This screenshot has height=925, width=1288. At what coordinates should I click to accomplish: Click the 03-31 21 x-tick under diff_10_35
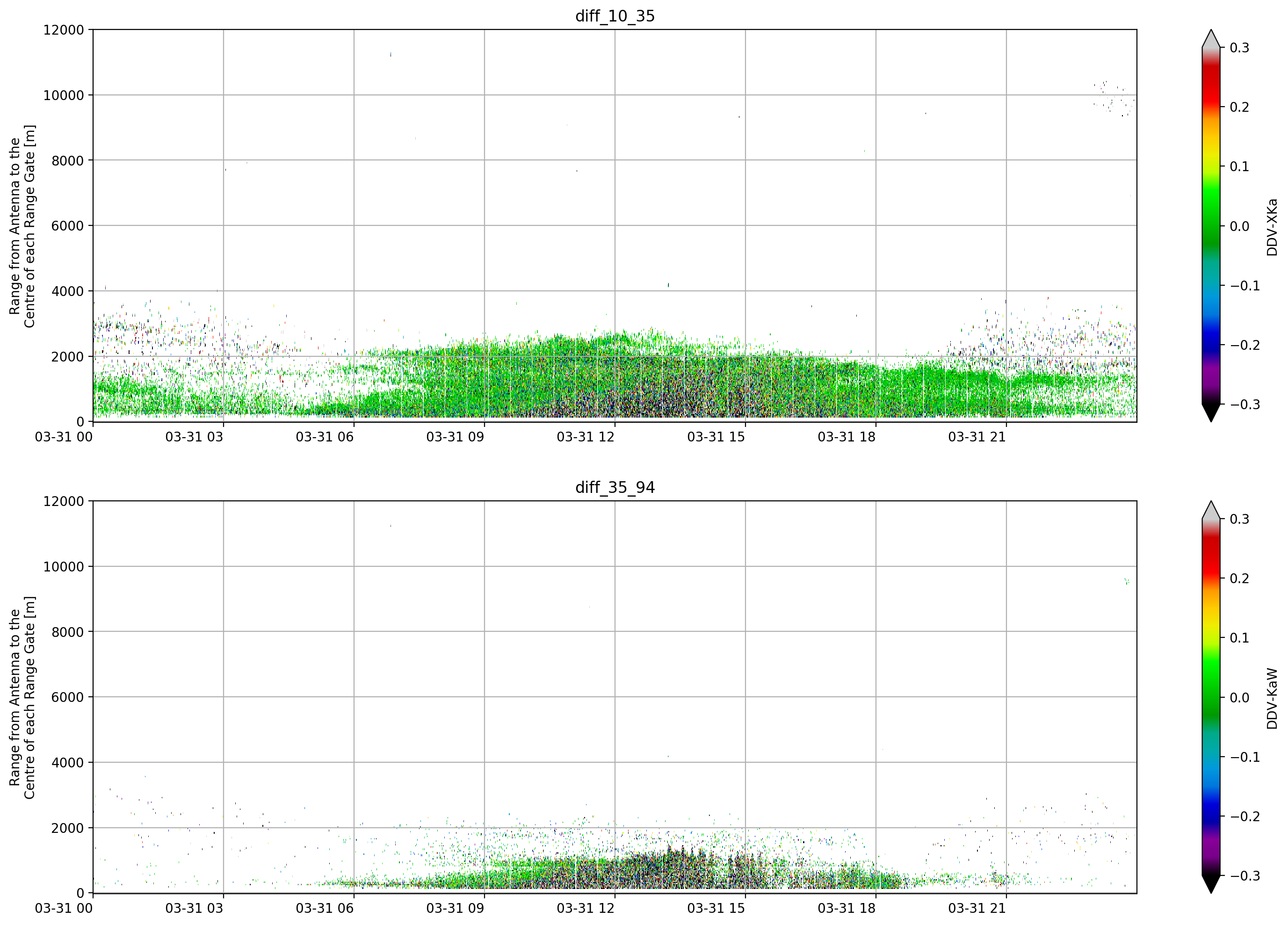977,437
